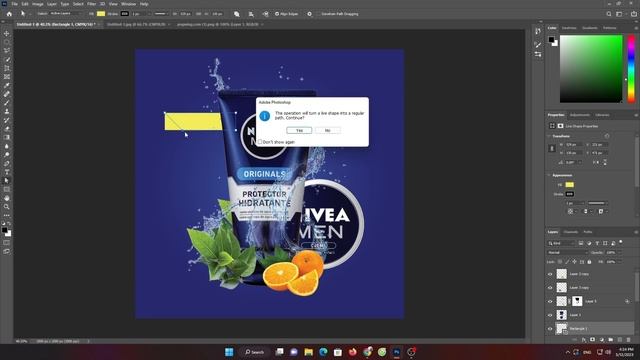Click the Home icon in options bar

pyautogui.click(x=9, y=14)
